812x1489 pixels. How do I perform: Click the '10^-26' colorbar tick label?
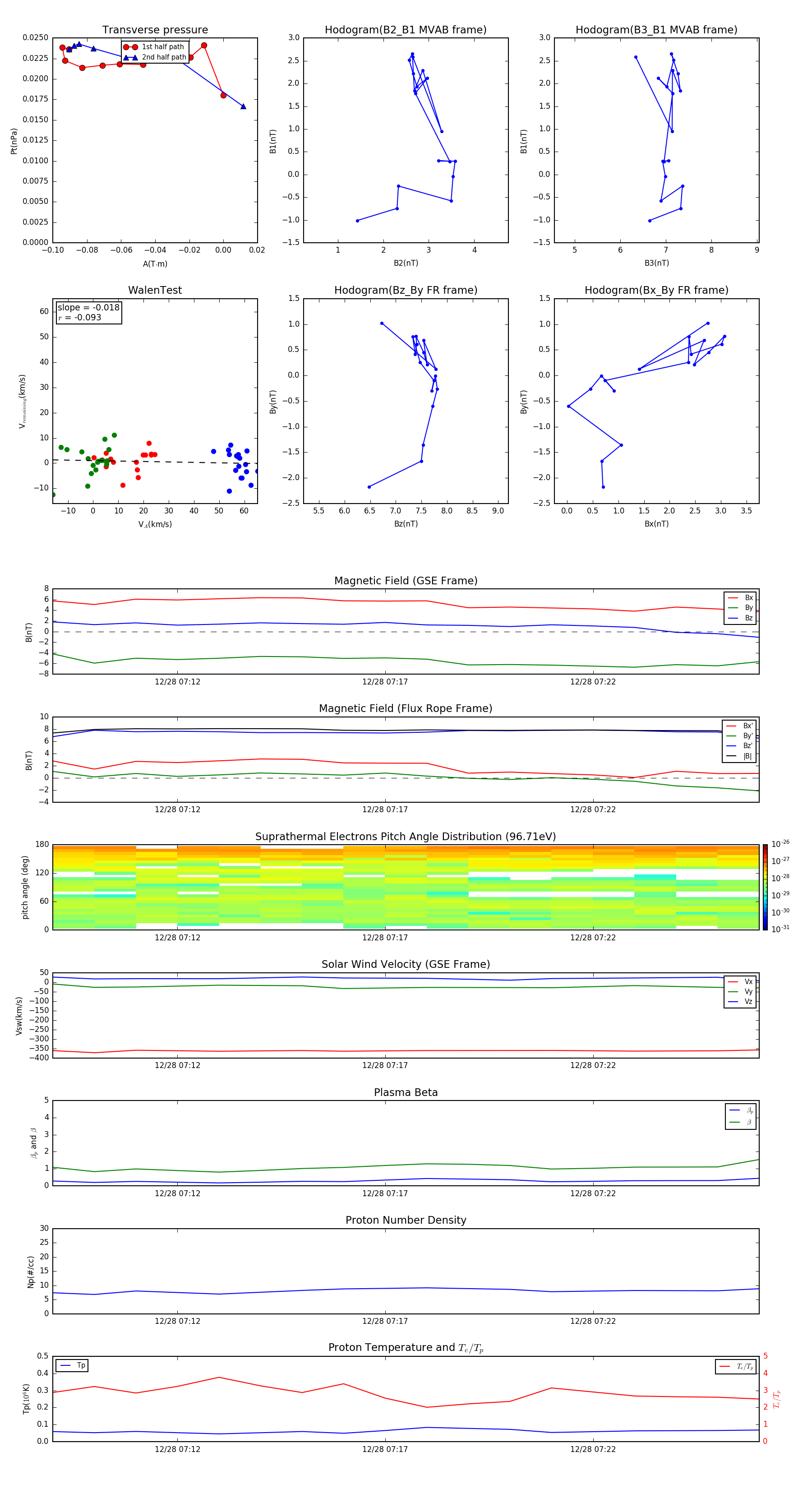(780, 844)
